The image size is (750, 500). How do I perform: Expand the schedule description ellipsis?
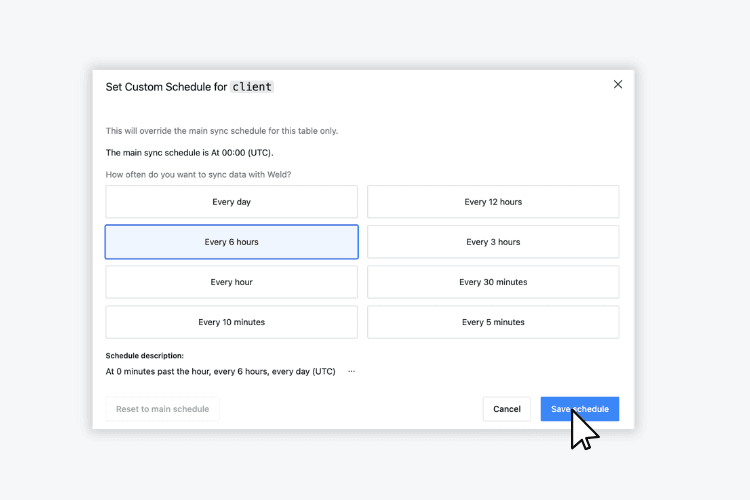click(x=351, y=371)
